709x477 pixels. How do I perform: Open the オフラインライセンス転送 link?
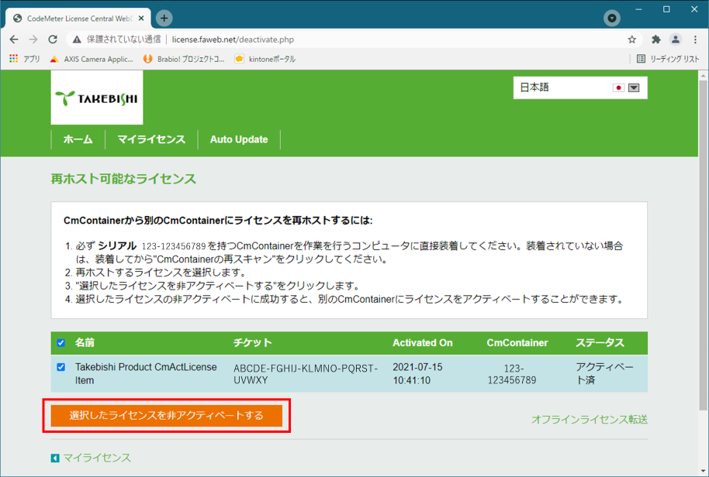(588, 420)
